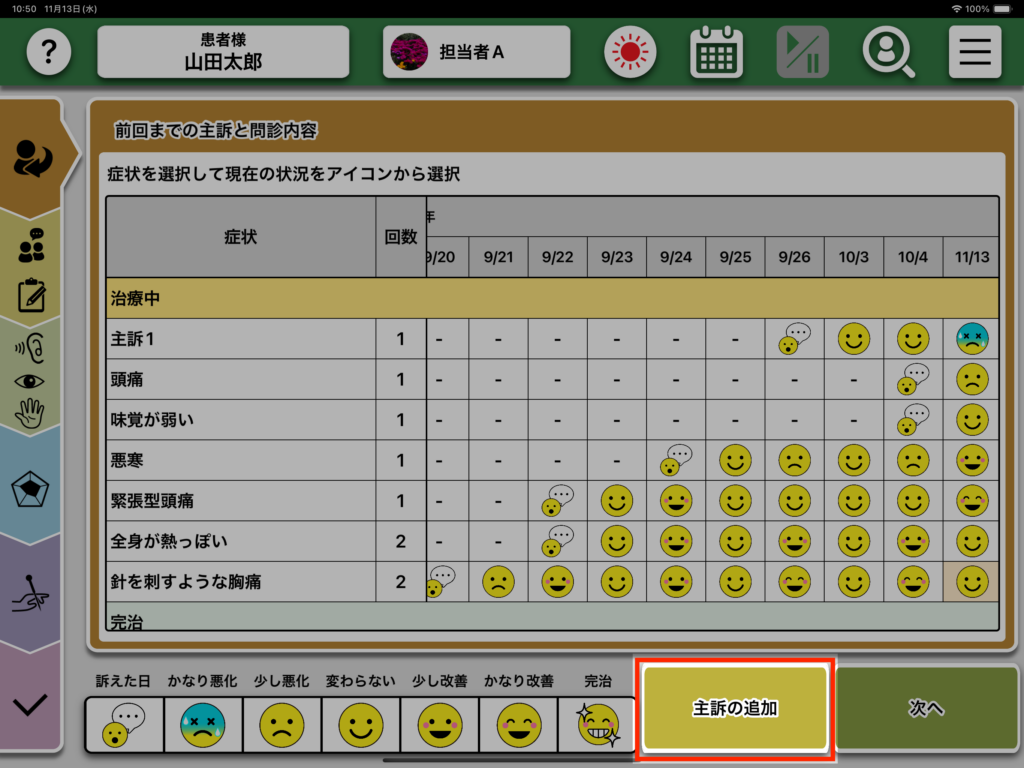Image resolution: width=1024 pixels, height=768 pixels.
Task: Open the pentagon radar chart sidebar tab
Action: (x=31, y=489)
